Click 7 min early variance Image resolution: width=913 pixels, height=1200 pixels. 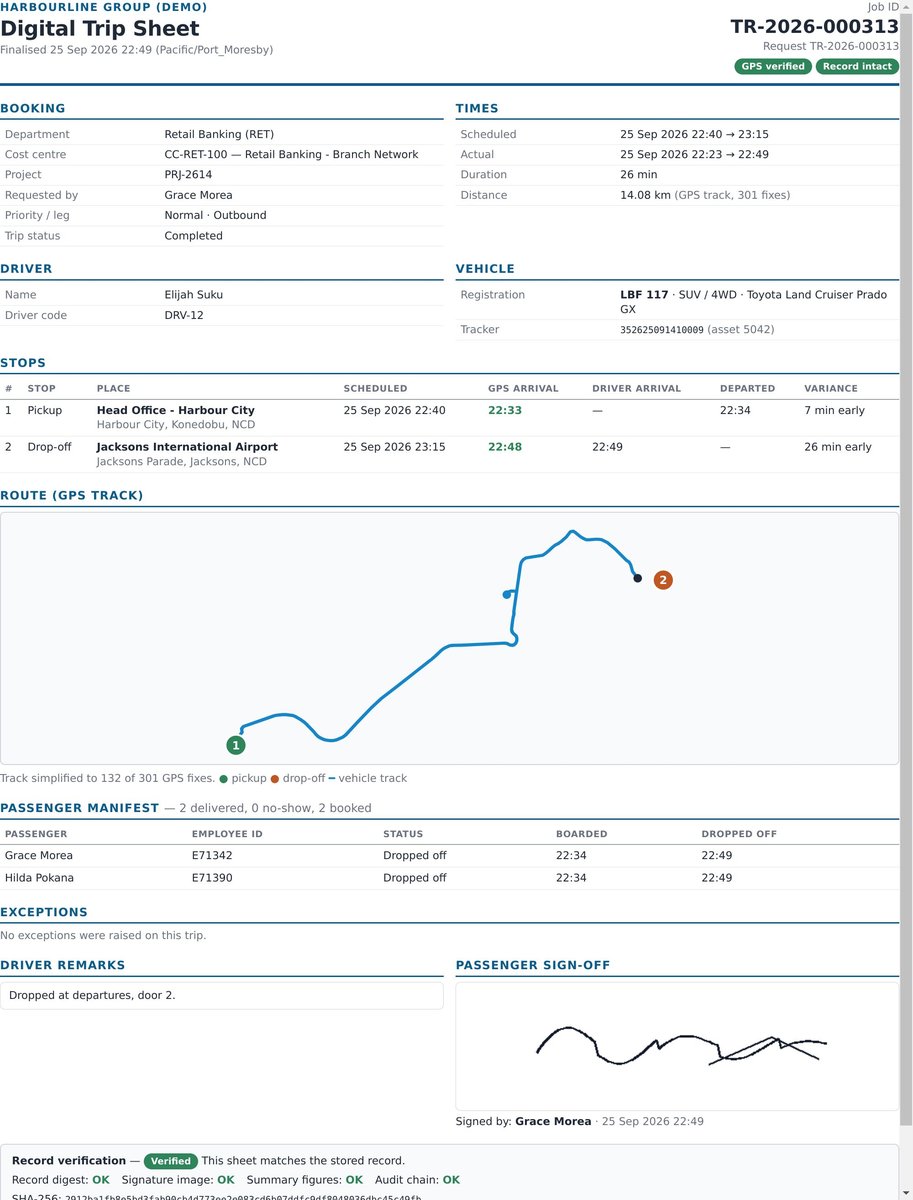pos(835,410)
